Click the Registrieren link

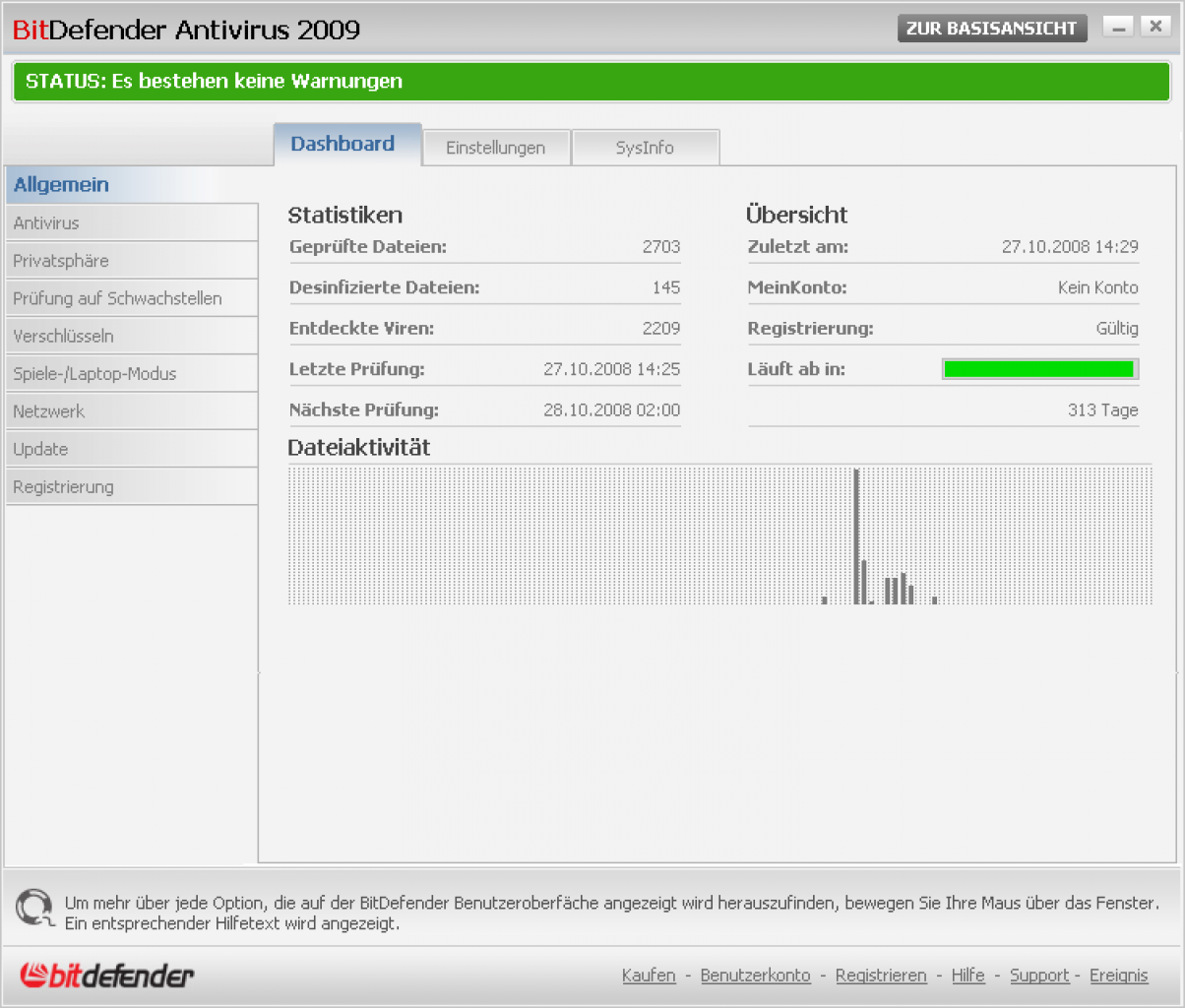881,976
